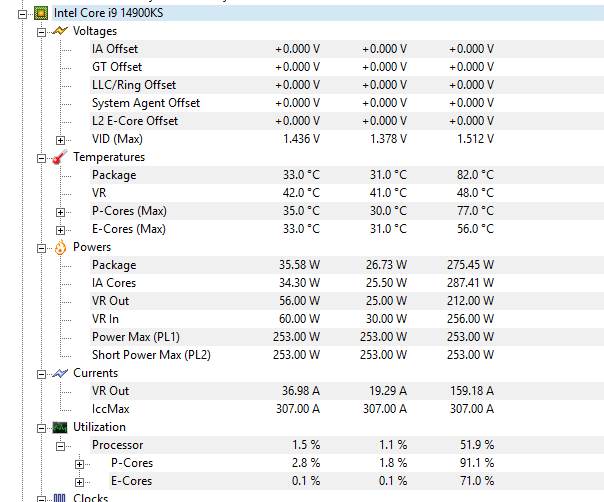The width and height of the screenshot is (604, 502).
Task: Click the Temperatures section label
Action: pos(109,157)
